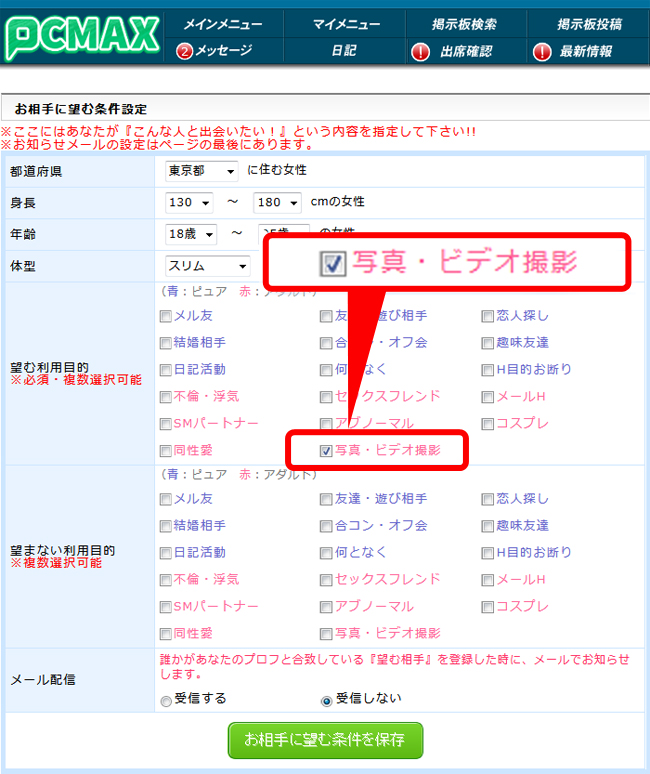Open the minimum height dropdown showing 130
Viewport: 650px width, 774px height.
(190, 203)
